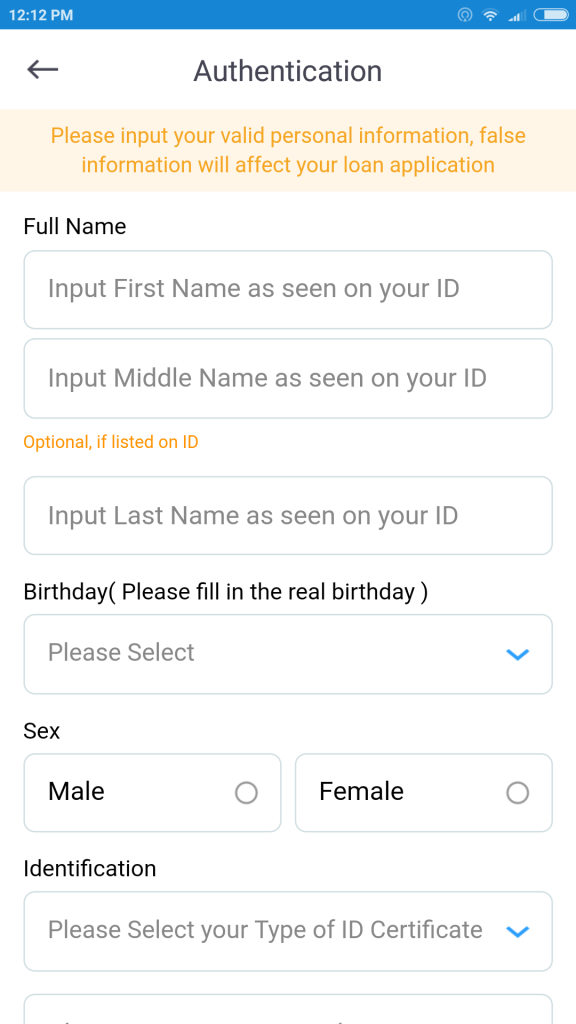Choose the Male option box

pyautogui.click(x=152, y=793)
